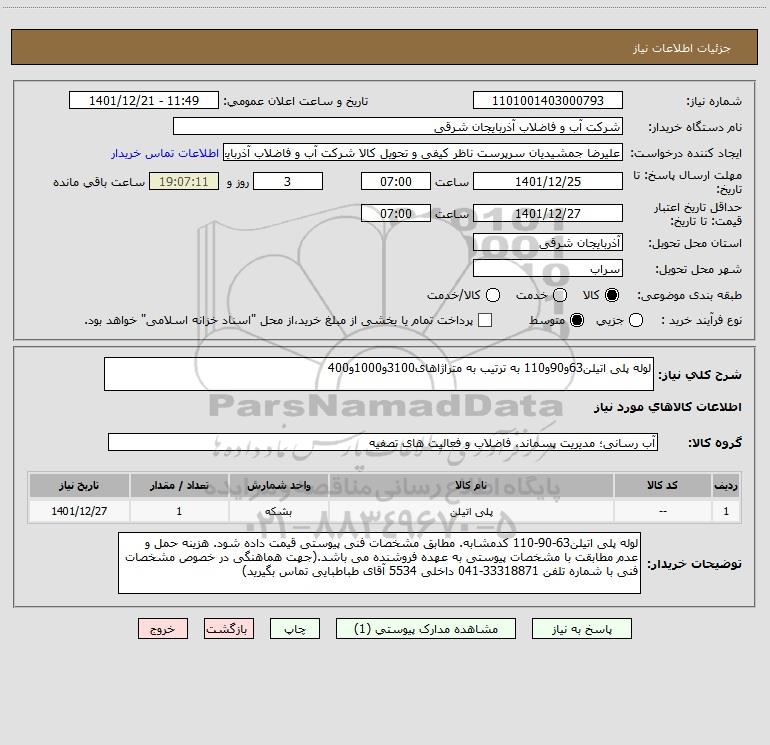Click the اطلاعات کالاهای مورد نیاز heading

point(668,407)
